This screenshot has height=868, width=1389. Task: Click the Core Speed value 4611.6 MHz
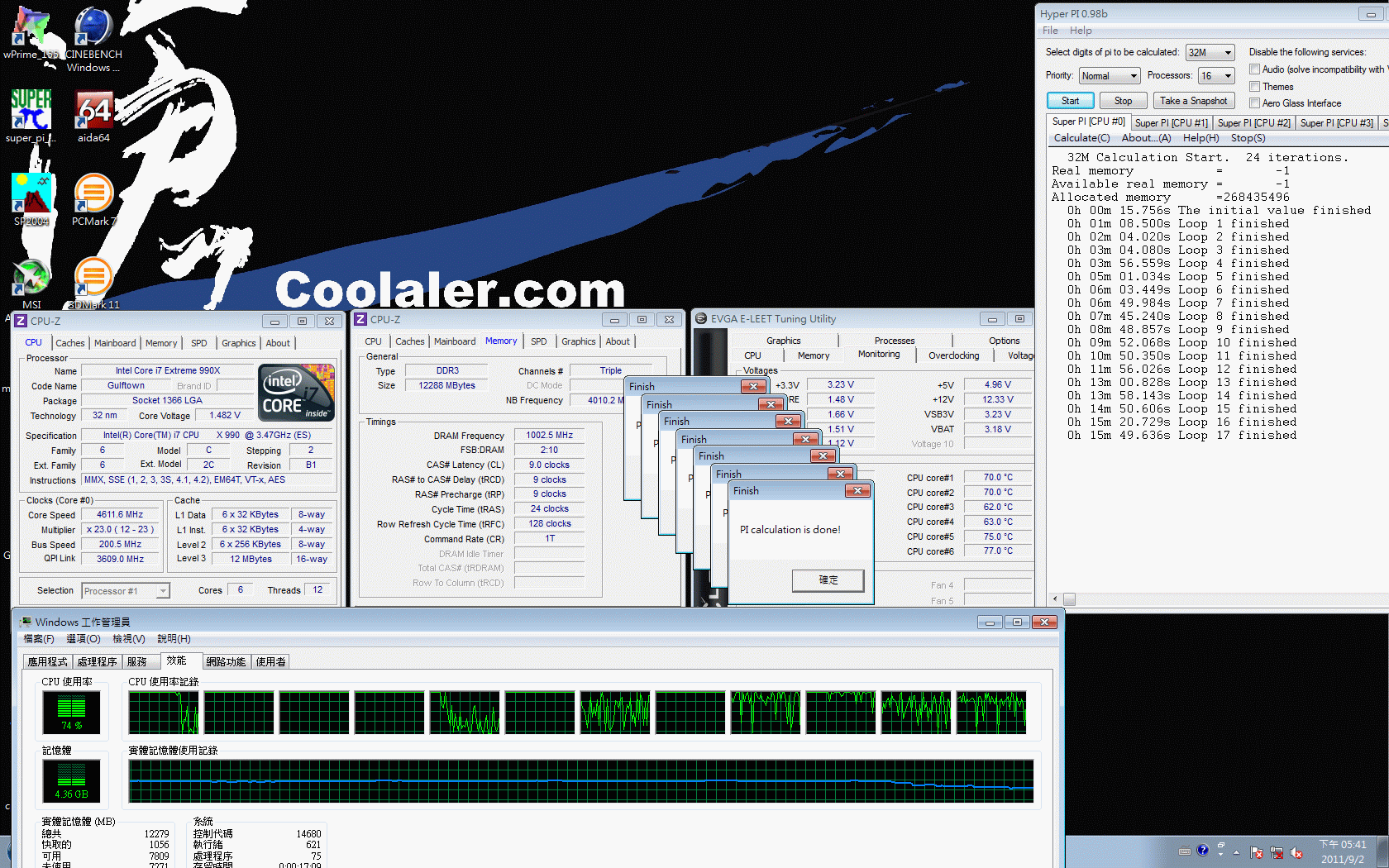[x=121, y=514]
